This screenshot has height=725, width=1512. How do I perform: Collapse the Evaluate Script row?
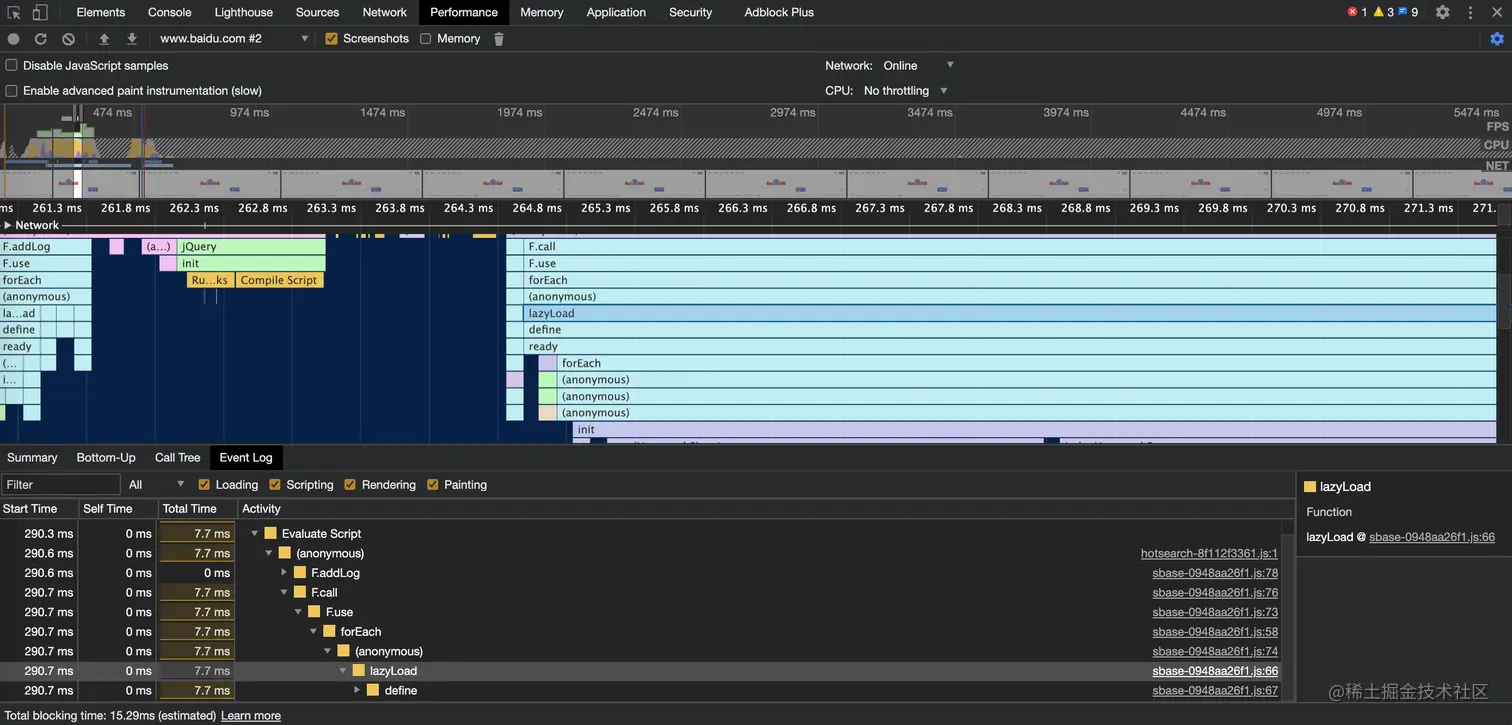pos(255,534)
